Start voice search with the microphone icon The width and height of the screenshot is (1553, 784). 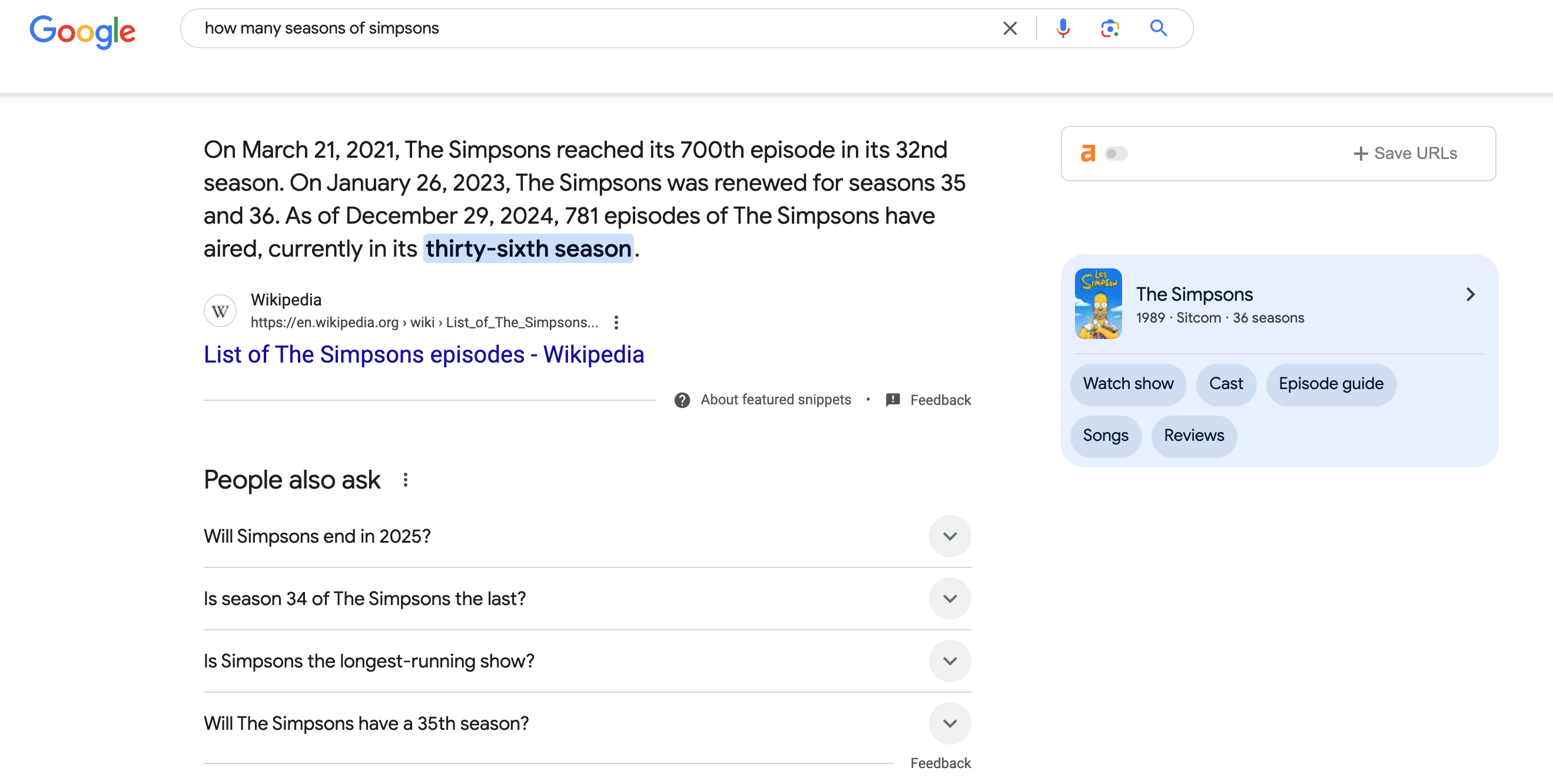click(x=1063, y=28)
